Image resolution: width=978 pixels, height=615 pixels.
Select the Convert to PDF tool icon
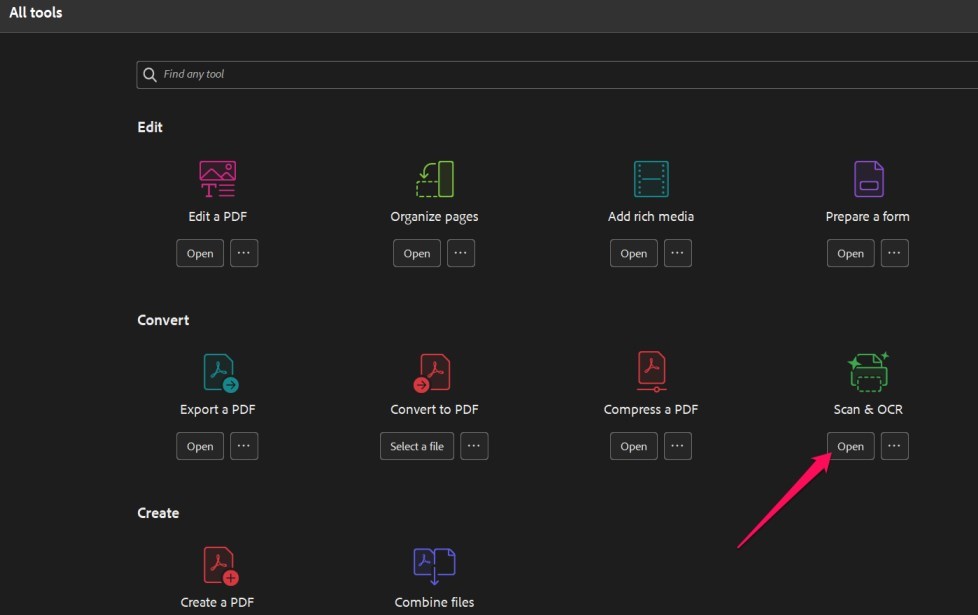434,371
